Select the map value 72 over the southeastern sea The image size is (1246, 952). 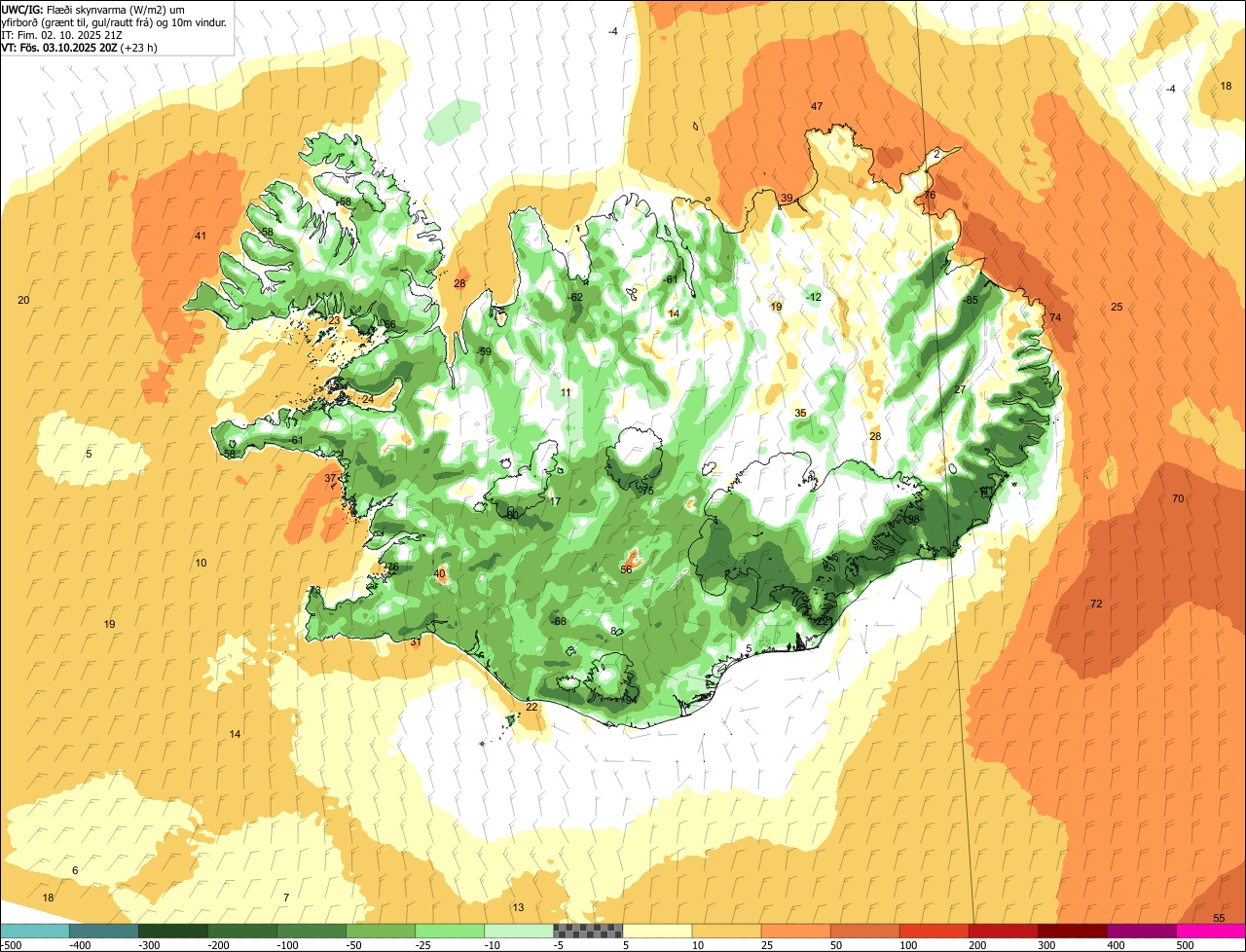tap(1096, 604)
